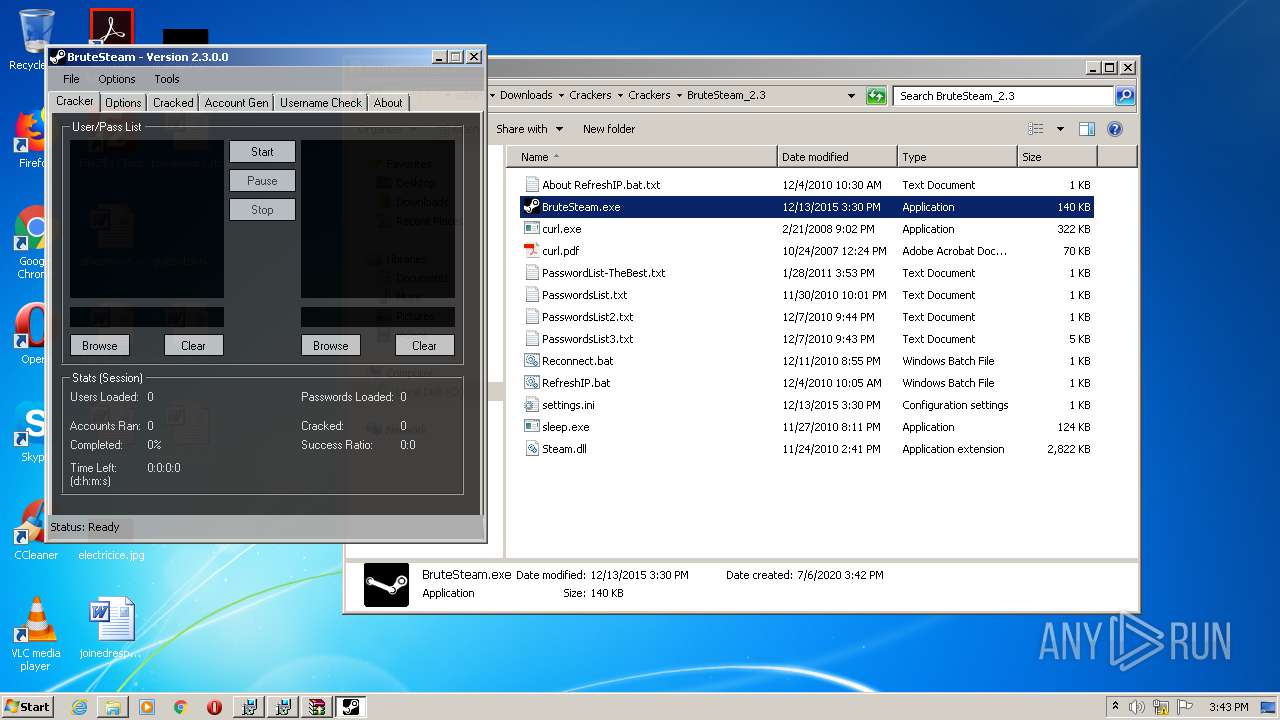Image resolution: width=1280 pixels, height=720 pixels.
Task: Click the search magnifier icon
Action: pos(1125,96)
